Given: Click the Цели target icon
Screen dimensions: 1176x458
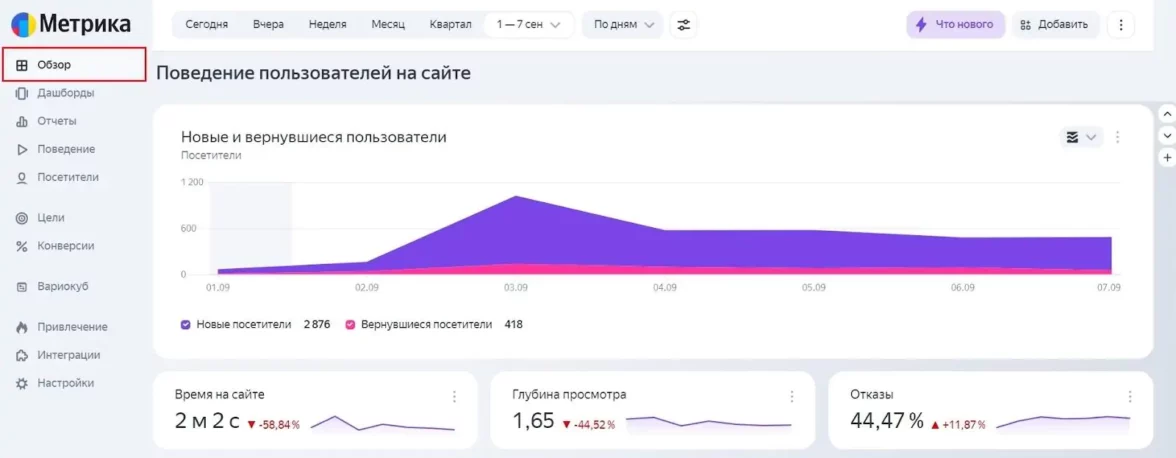Looking at the screenshot, I should click(22, 218).
